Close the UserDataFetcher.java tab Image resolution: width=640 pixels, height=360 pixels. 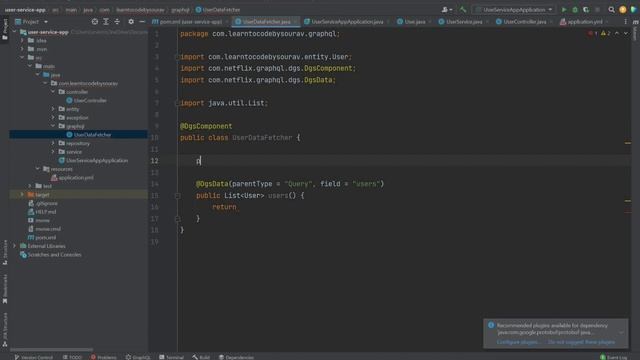(296, 22)
